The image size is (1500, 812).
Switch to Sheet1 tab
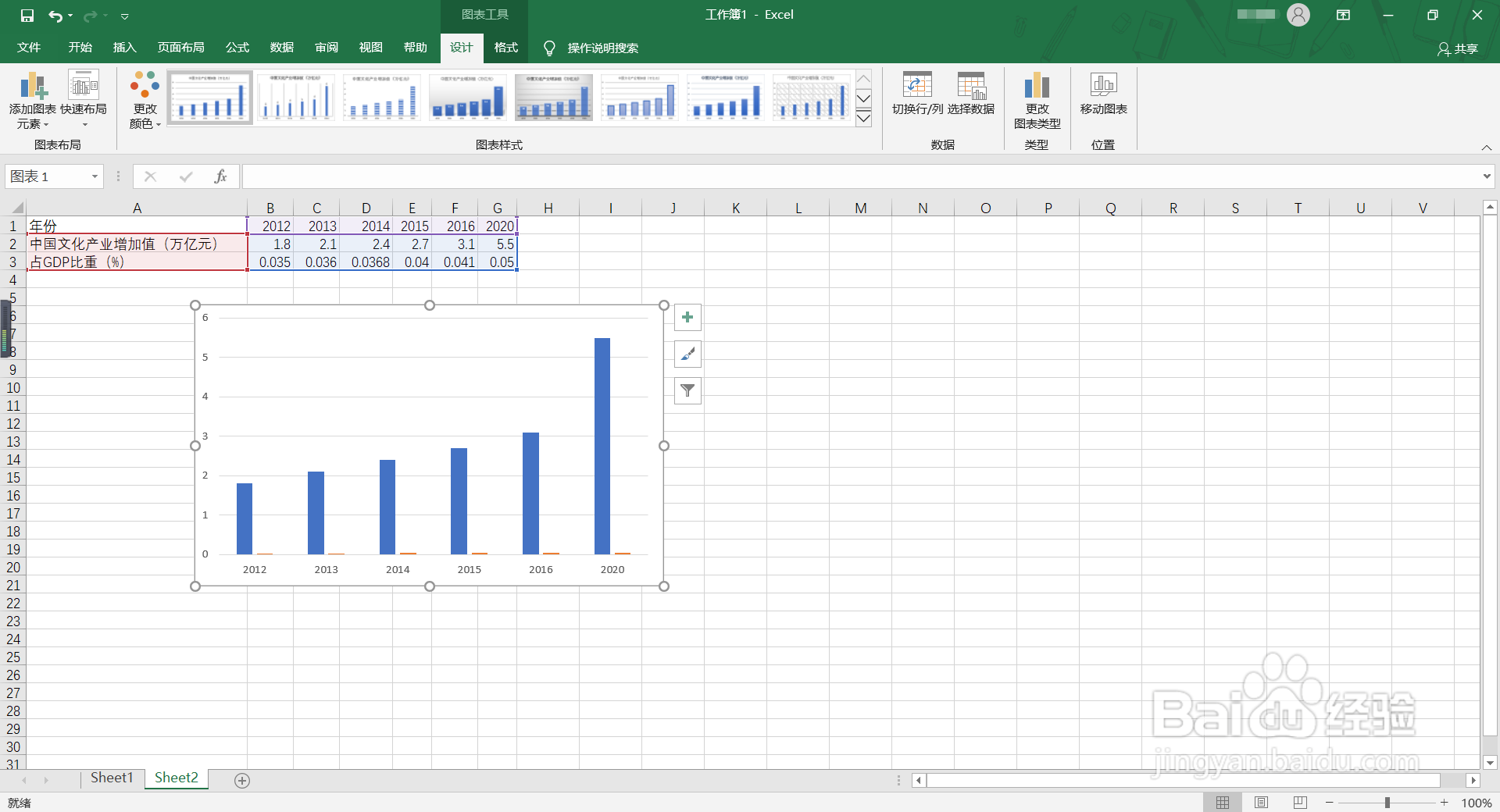pos(112,778)
